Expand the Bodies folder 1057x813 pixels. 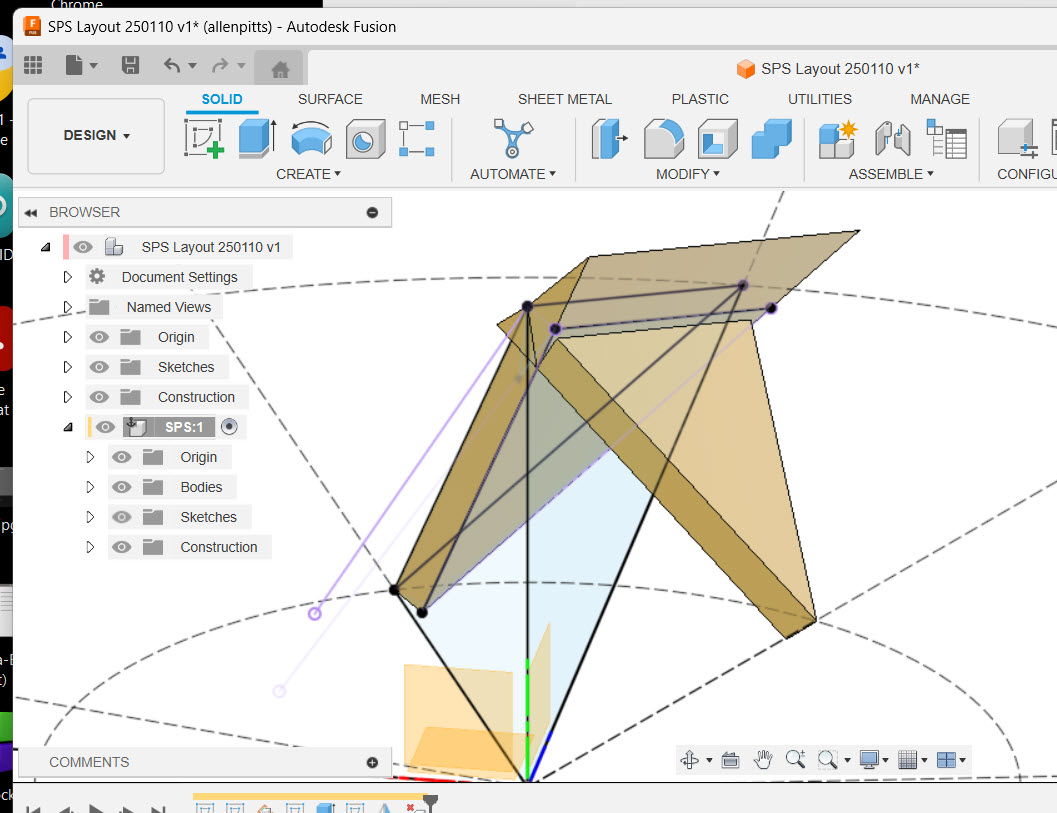point(90,487)
